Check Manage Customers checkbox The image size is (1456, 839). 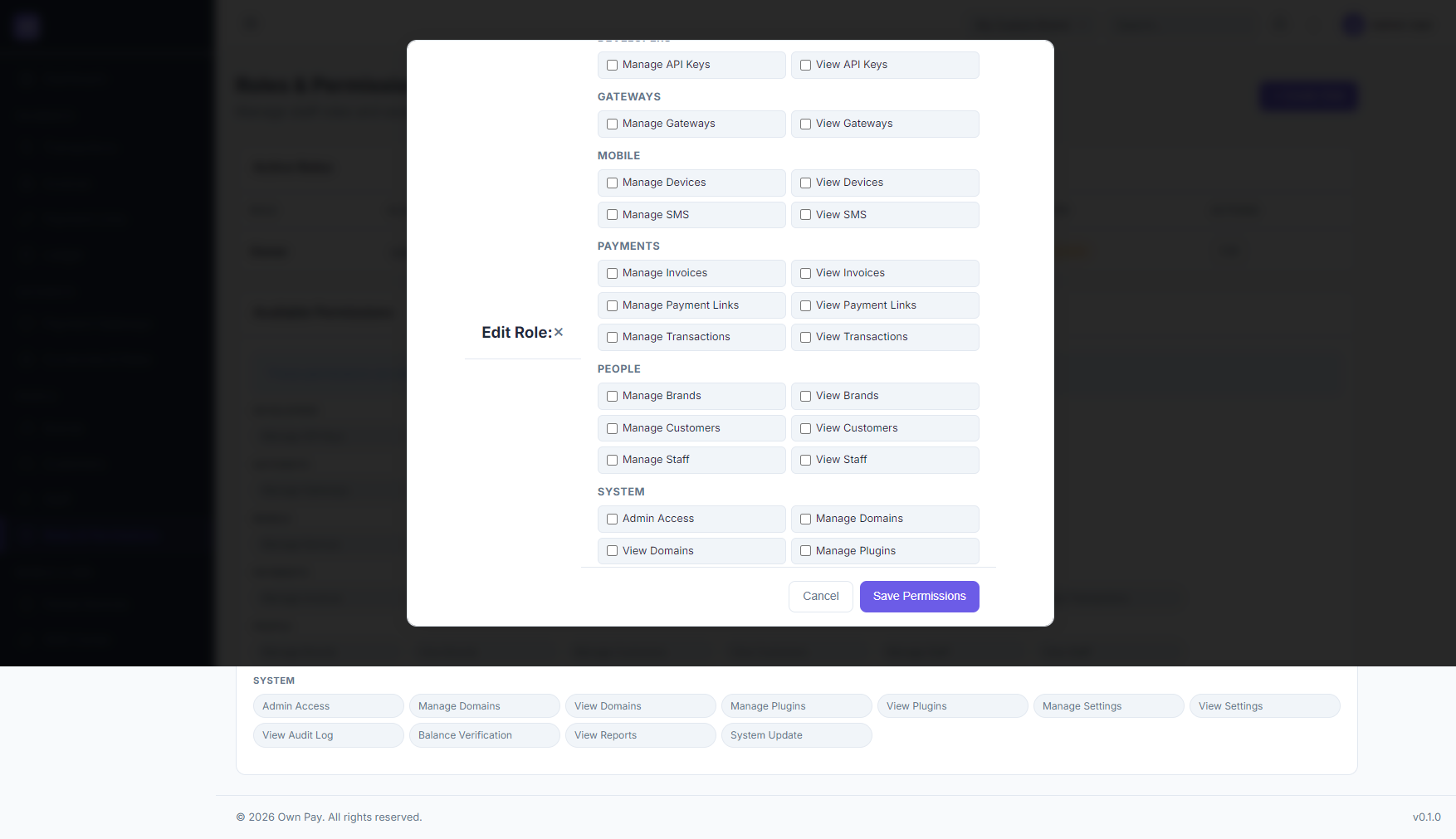pyautogui.click(x=612, y=428)
